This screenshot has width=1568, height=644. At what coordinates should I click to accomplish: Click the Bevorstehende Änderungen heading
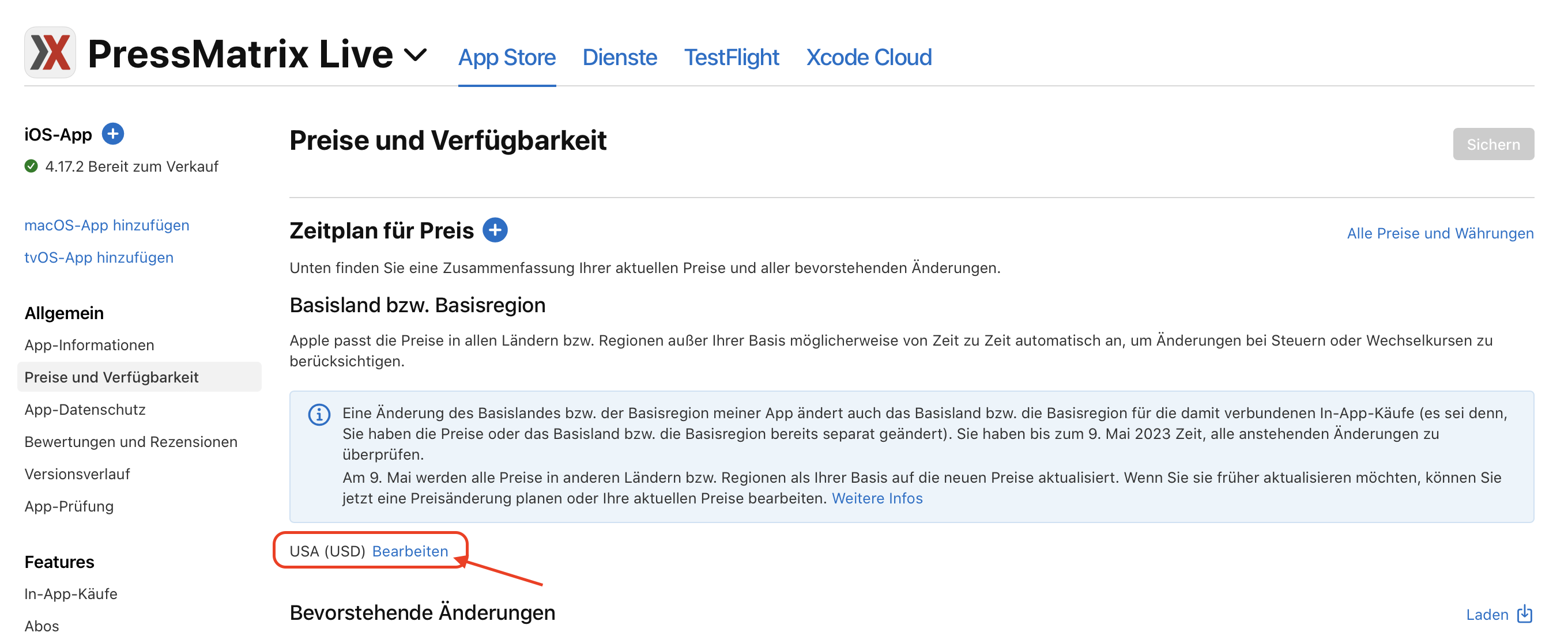(423, 612)
